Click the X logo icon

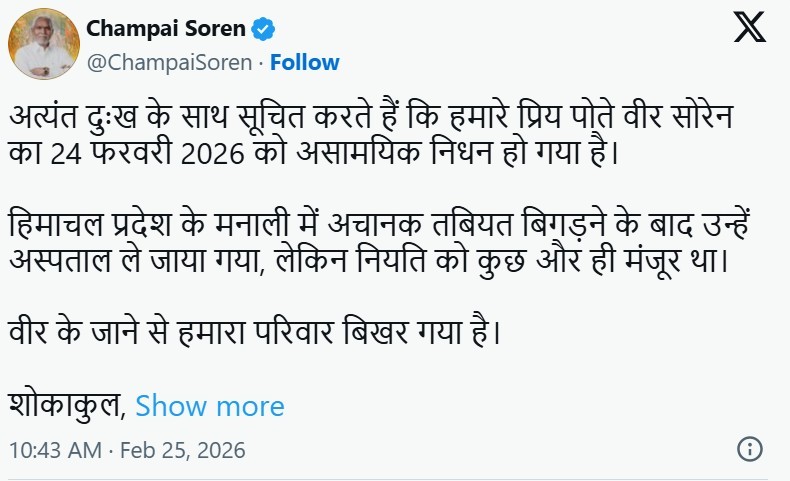click(x=750, y=28)
